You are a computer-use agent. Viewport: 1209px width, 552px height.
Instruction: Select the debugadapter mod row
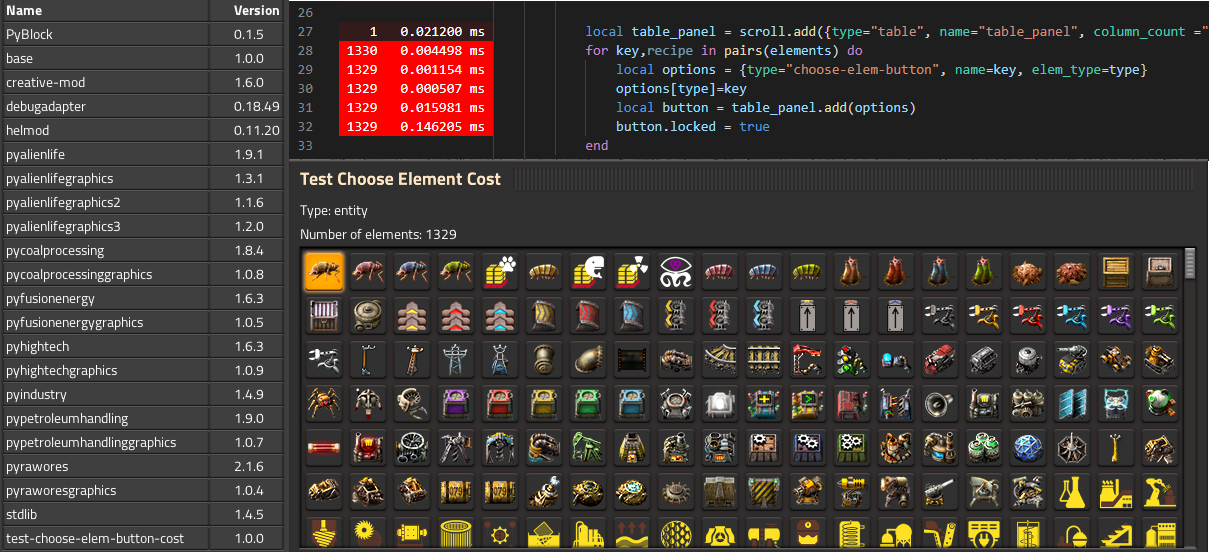(x=142, y=106)
